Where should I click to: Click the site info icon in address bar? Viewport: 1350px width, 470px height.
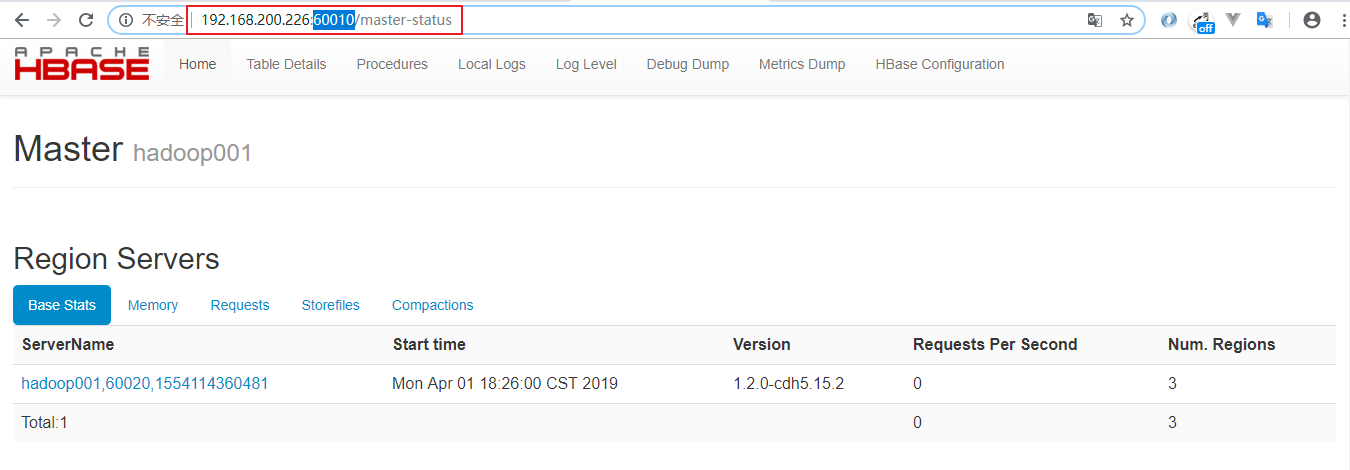[x=125, y=20]
